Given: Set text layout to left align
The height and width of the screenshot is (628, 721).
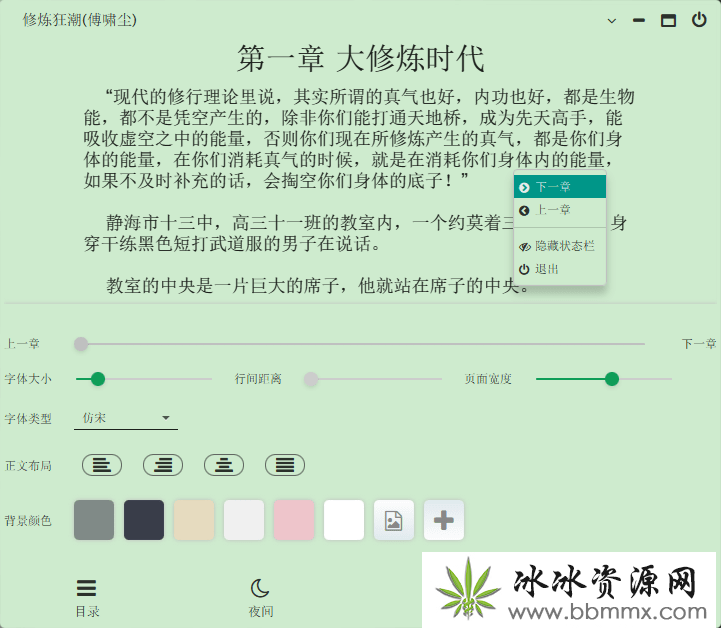Looking at the screenshot, I should click(102, 465).
